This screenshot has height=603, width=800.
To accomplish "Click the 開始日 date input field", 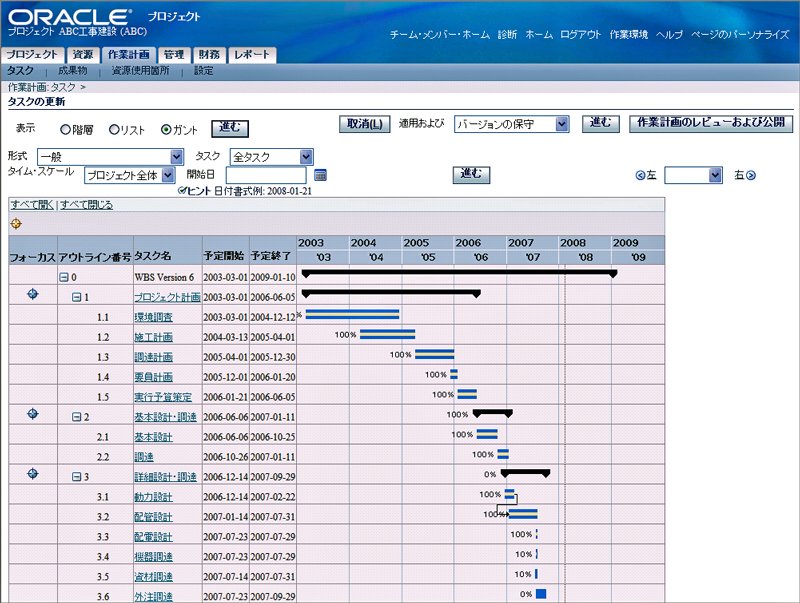I will (x=266, y=175).
